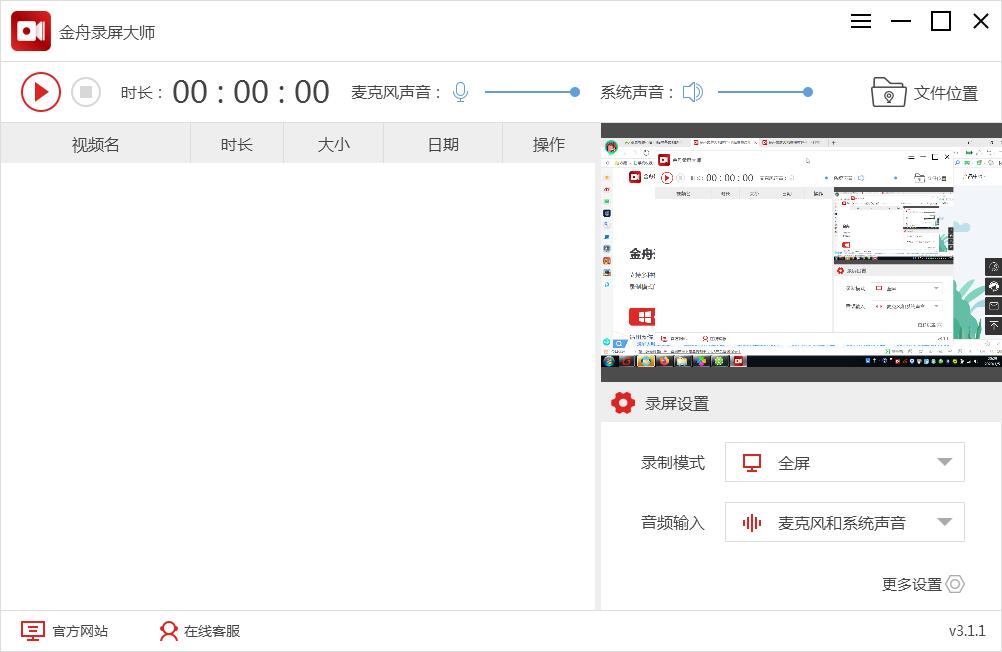Click the microphone volume icon

point(459,91)
